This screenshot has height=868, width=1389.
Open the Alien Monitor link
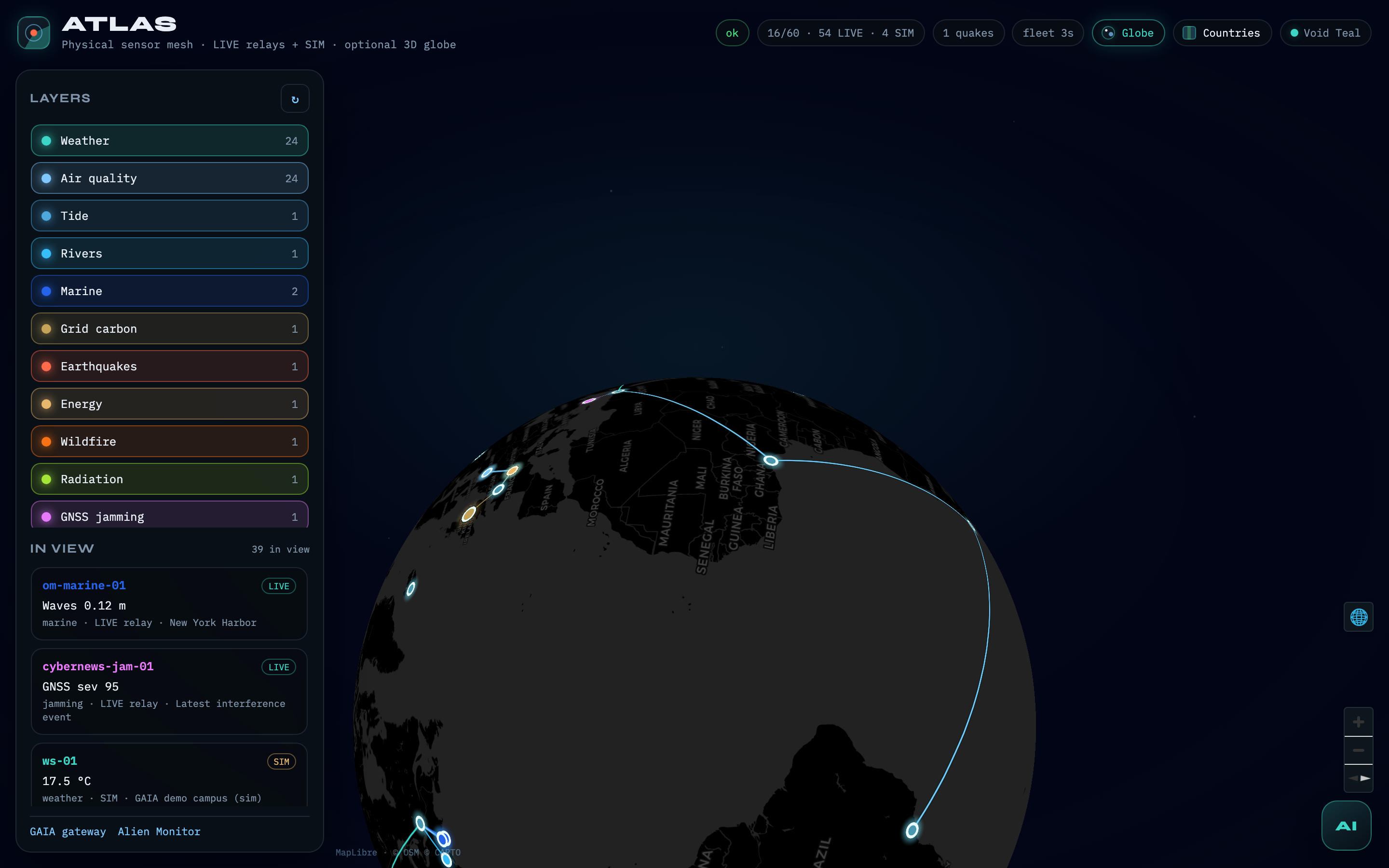(x=159, y=831)
